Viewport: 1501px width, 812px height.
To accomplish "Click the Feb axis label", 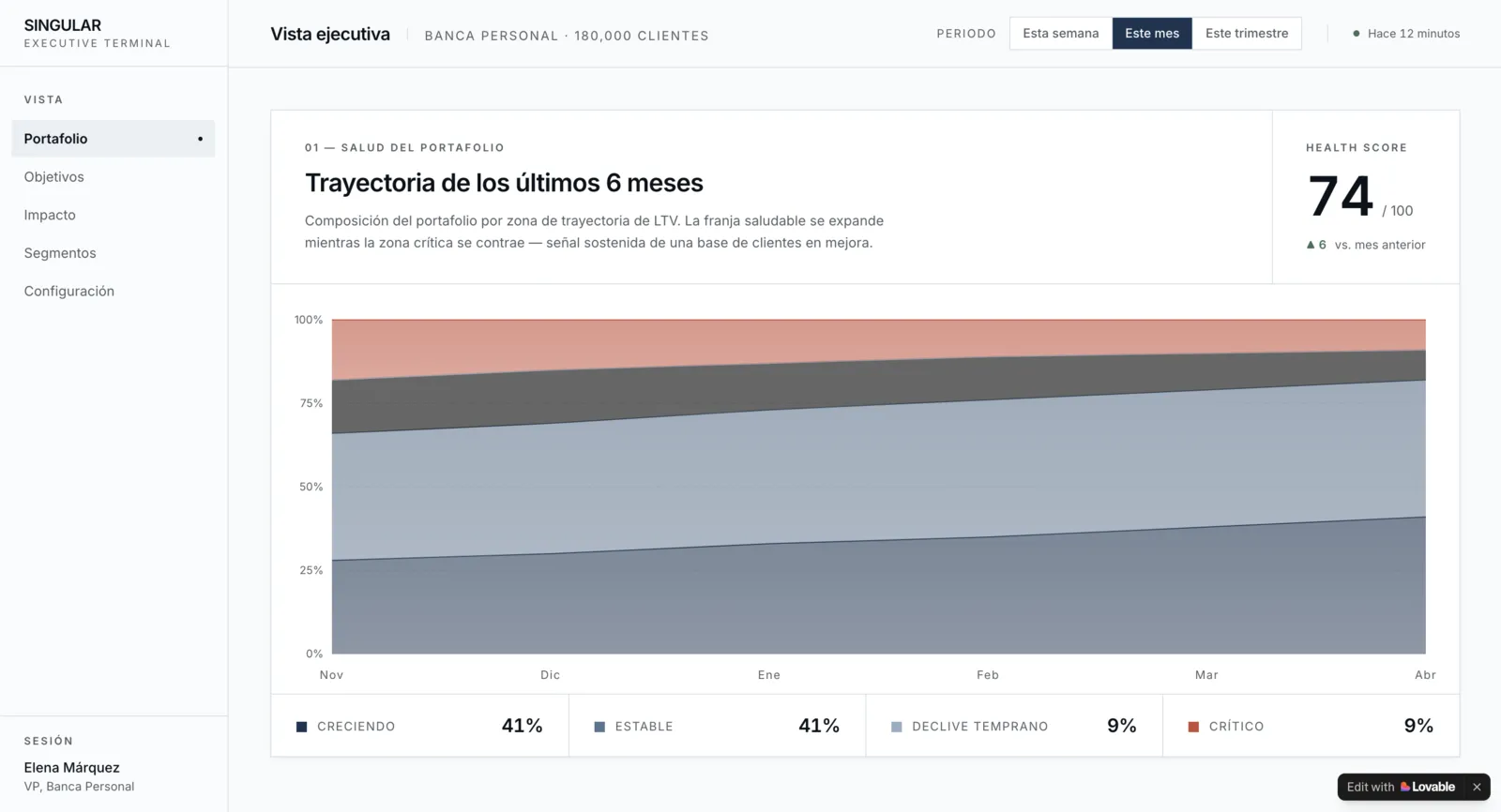I will 988,675.
